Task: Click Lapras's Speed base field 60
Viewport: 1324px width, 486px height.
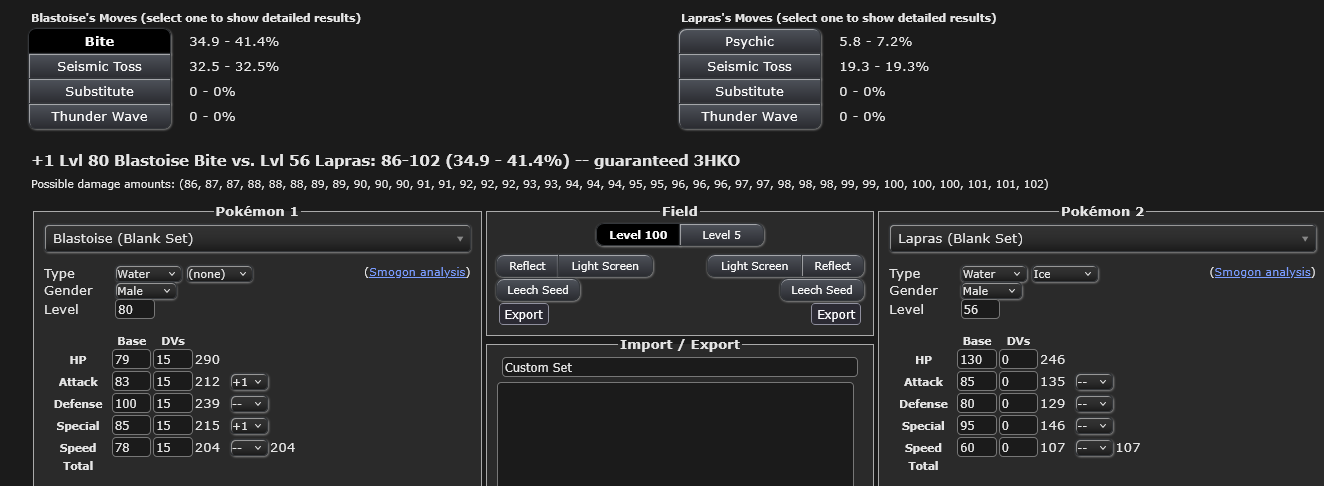Action: [978, 448]
